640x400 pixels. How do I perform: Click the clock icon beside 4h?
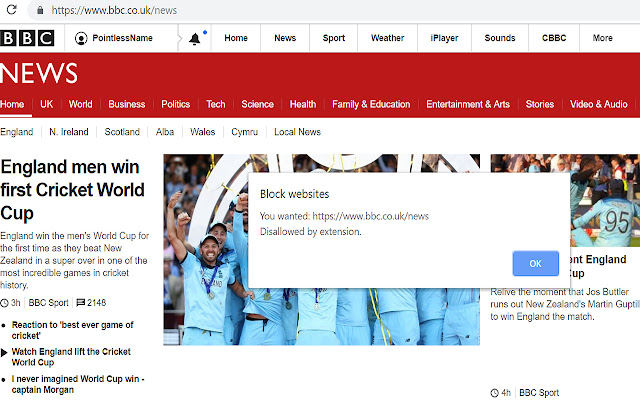(494, 393)
